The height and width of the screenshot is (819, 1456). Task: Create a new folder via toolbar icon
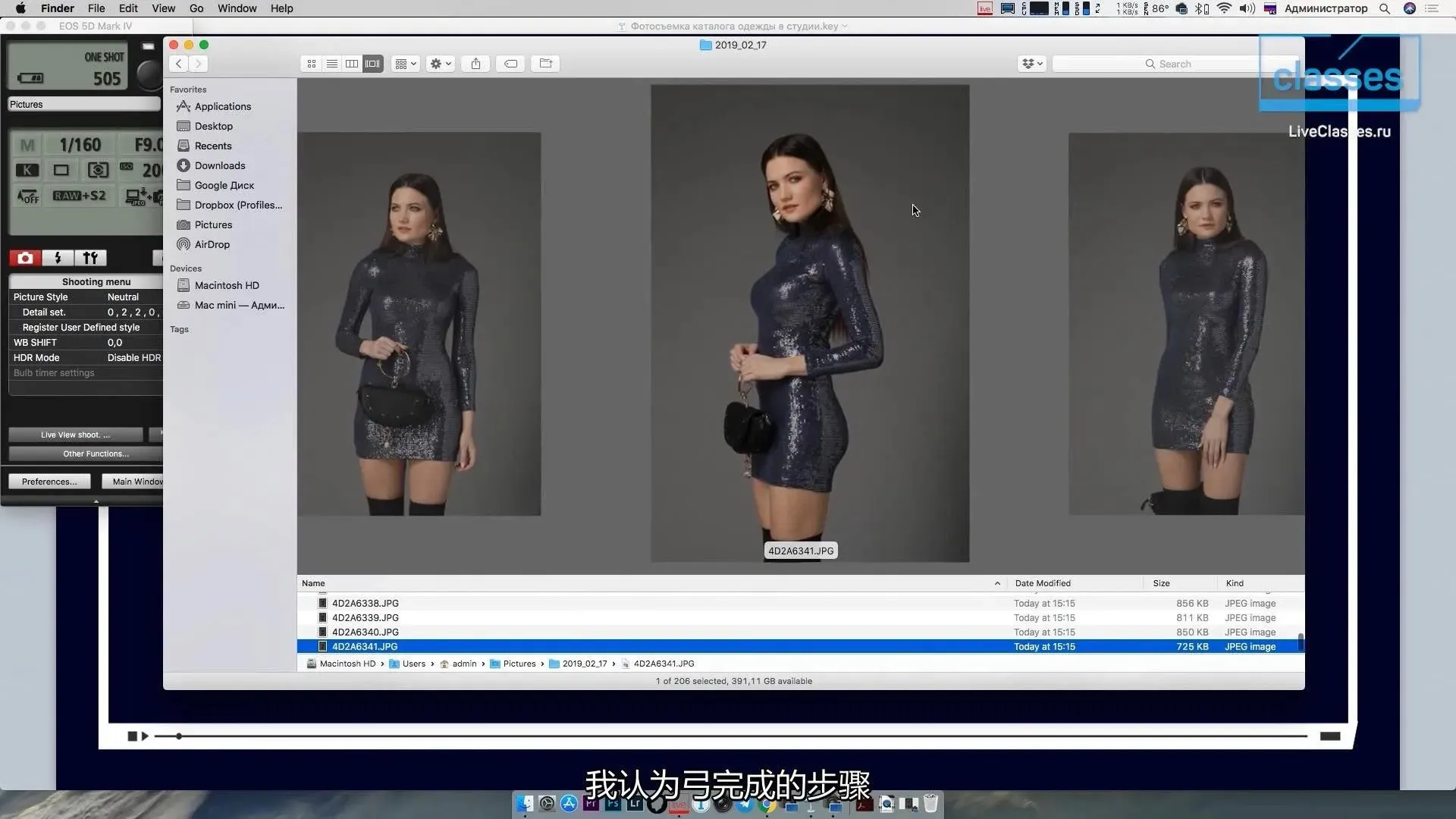coord(545,64)
